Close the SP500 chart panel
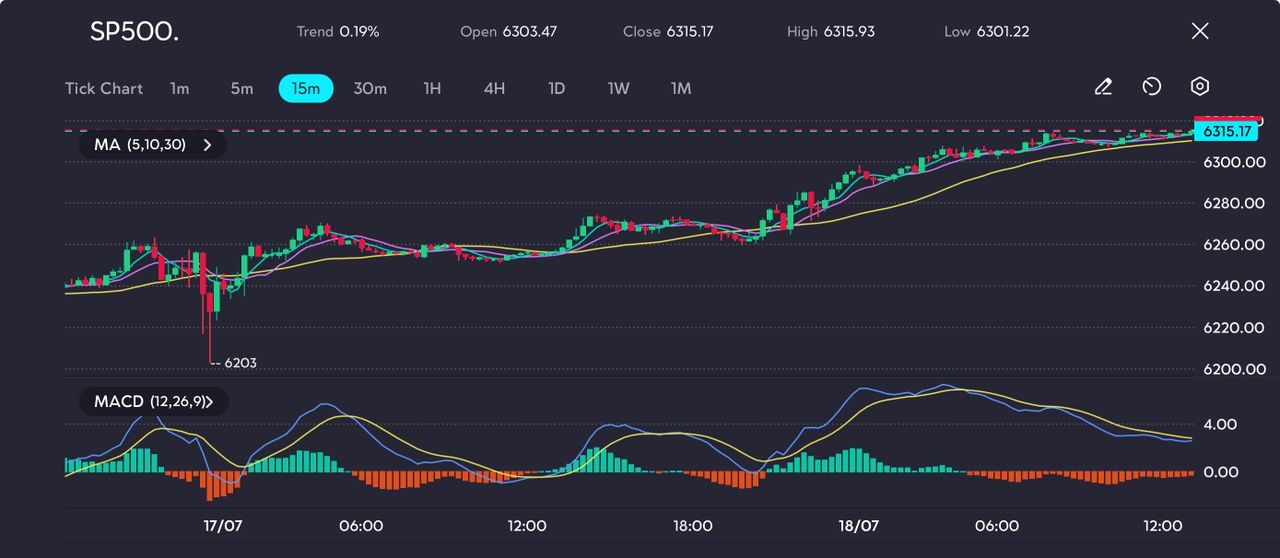The width and height of the screenshot is (1280, 558). point(1200,31)
